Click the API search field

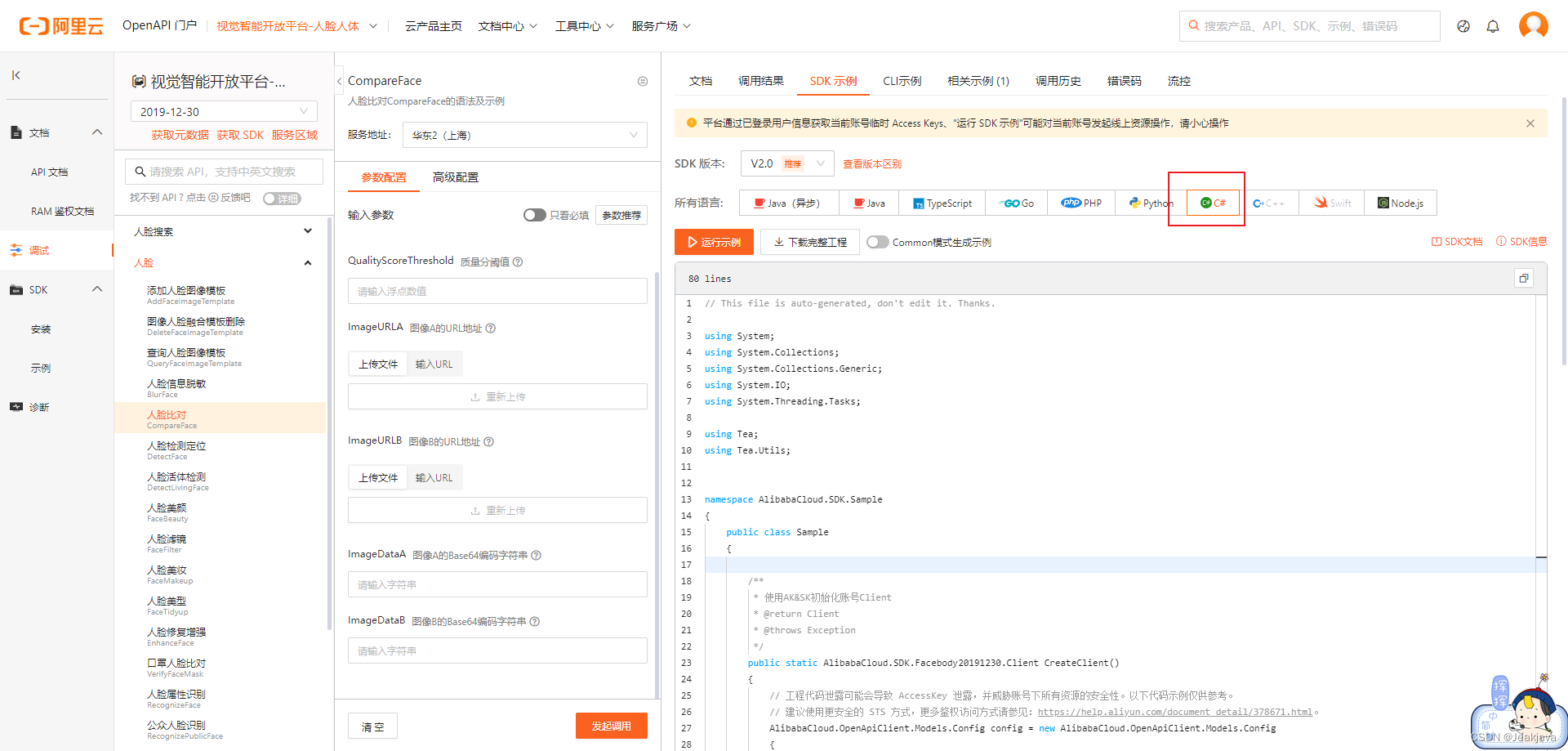pyautogui.click(x=224, y=172)
